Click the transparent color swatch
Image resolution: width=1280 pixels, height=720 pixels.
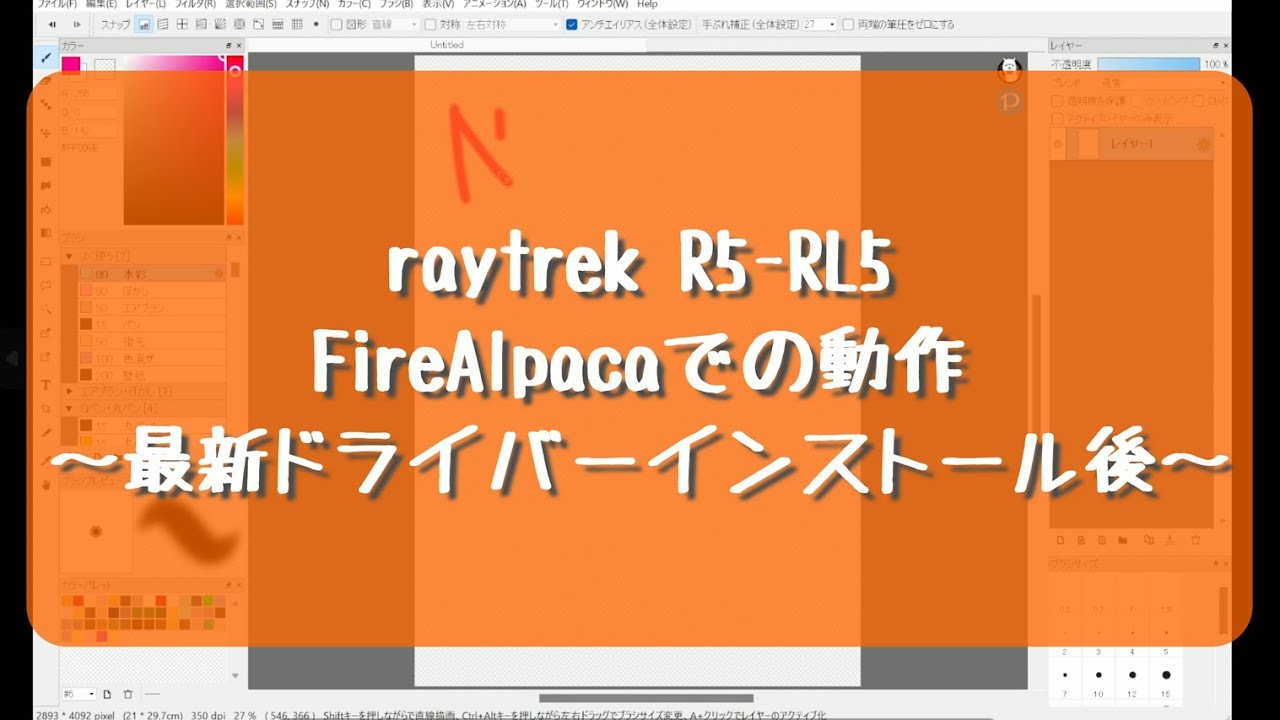[x=105, y=67]
